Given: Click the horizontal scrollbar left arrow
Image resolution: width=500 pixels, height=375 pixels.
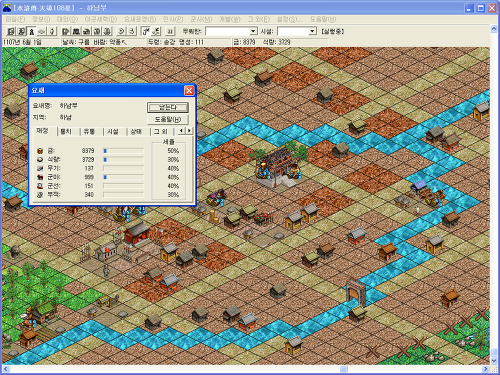Looking at the screenshot, I should pos(6,369).
